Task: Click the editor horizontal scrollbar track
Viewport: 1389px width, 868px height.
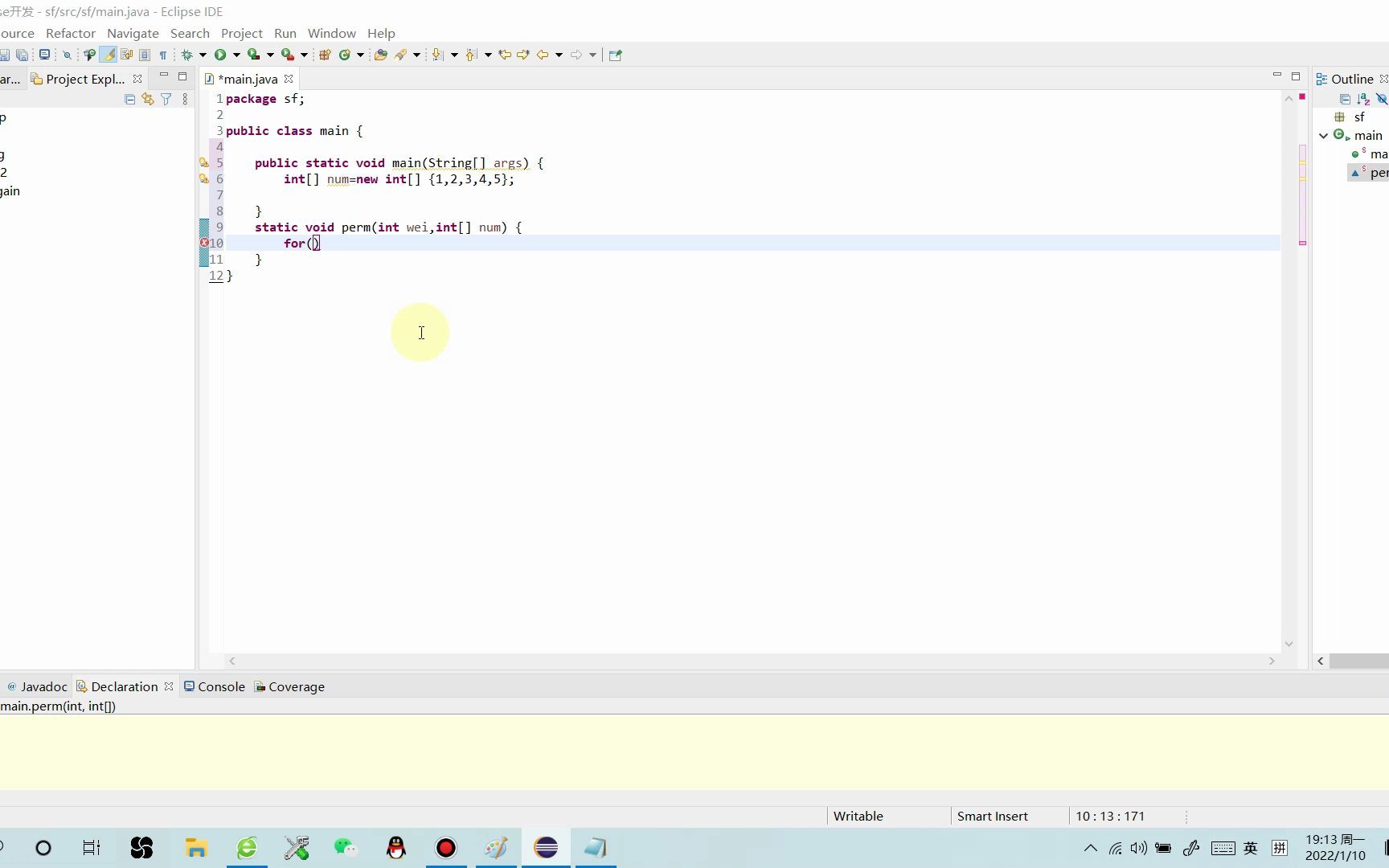Action: 752,661
